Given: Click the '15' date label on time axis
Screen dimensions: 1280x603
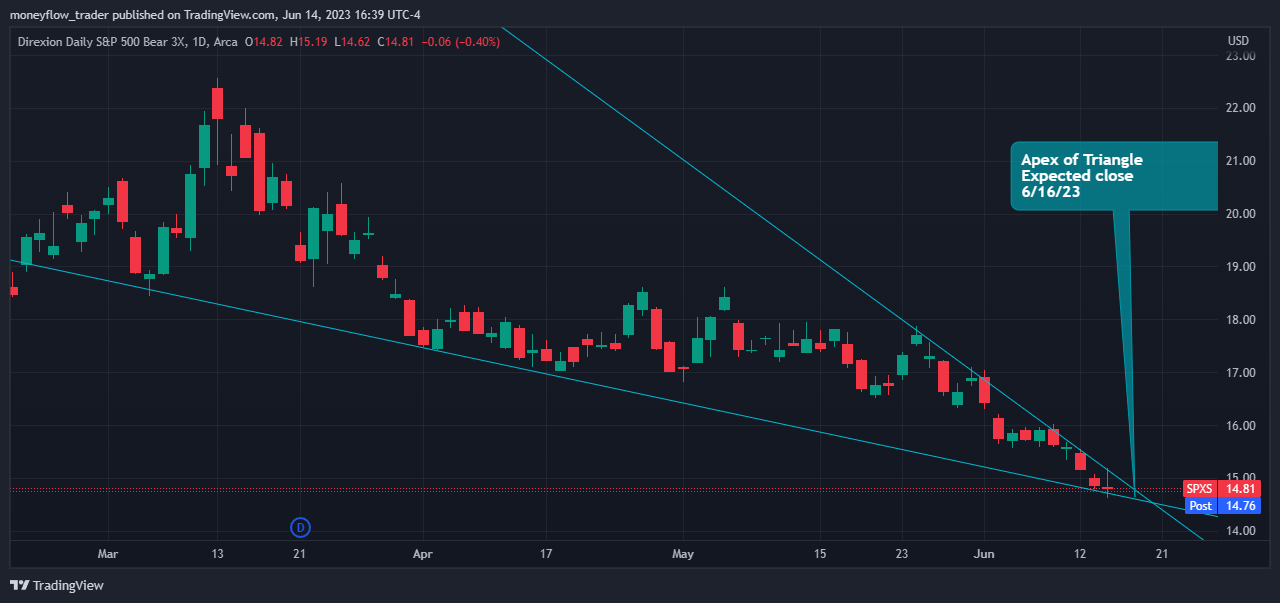Looking at the screenshot, I should (x=820, y=553).
